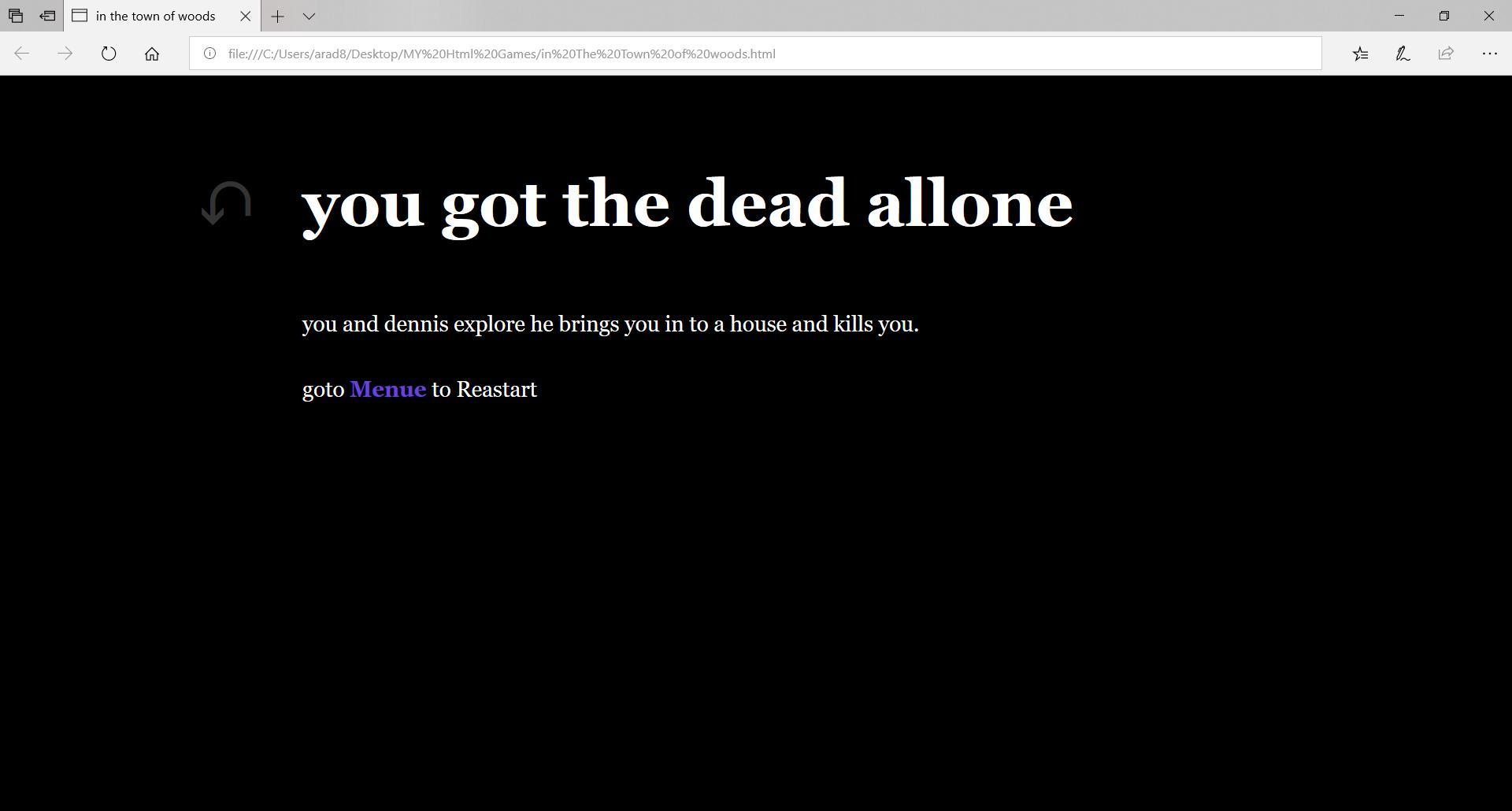The width and height of the screenshot is (1512, 811).
Task: Open the tabs you've set aside
Action: 16,16
